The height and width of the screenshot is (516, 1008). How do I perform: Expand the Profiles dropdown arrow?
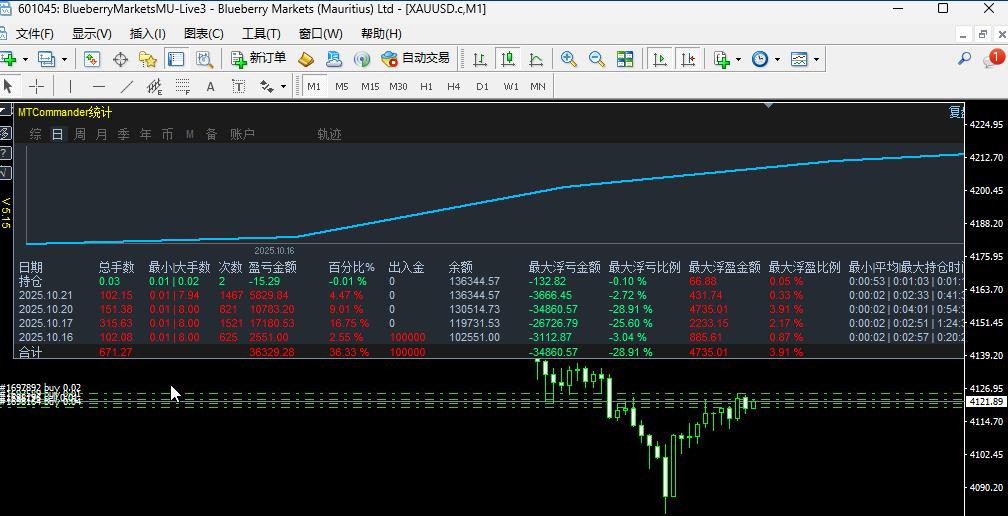pyautogui.click(x=64, y=59)
